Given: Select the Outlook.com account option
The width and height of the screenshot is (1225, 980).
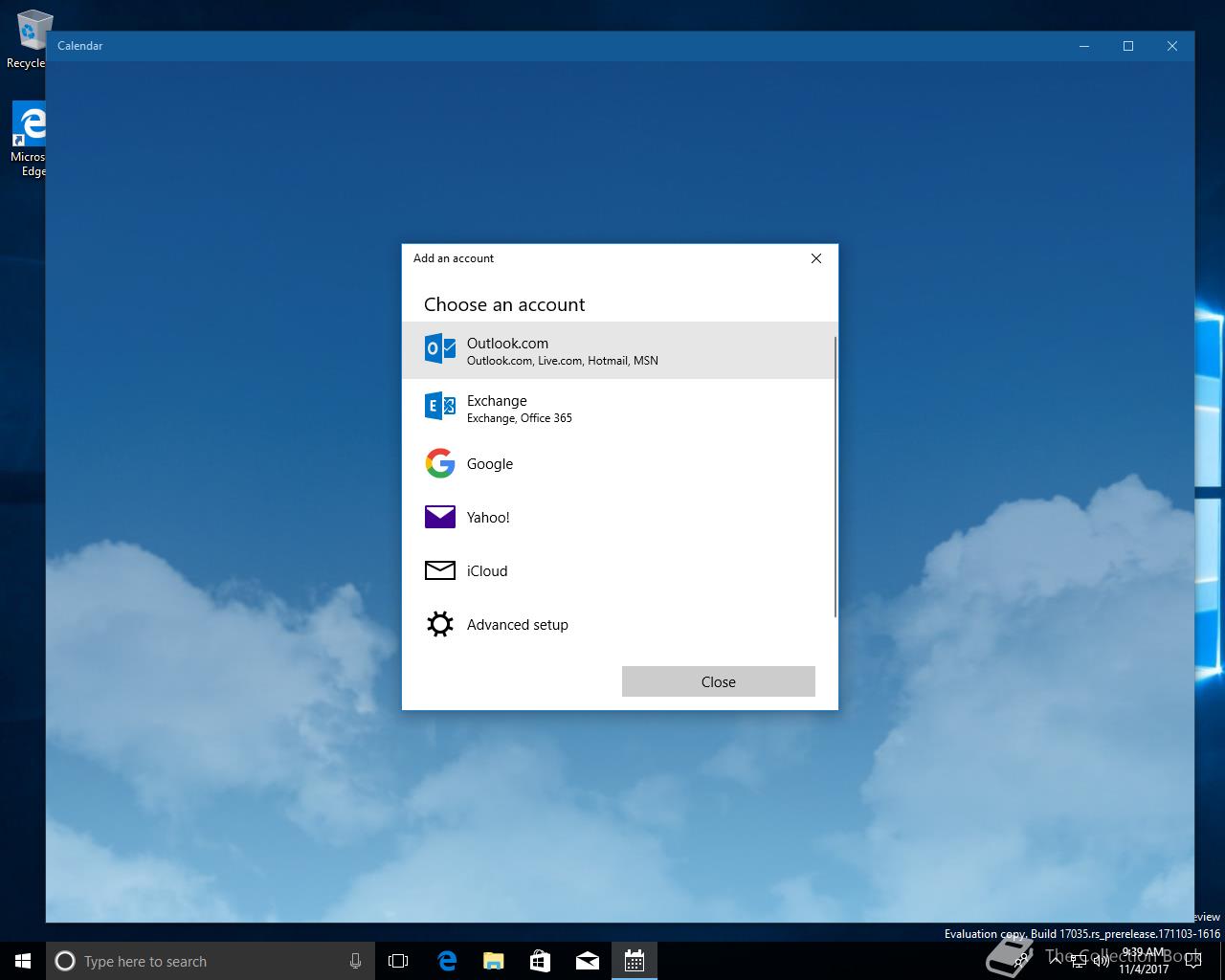Looking at the screenshot, I should [x=618, y=350].
